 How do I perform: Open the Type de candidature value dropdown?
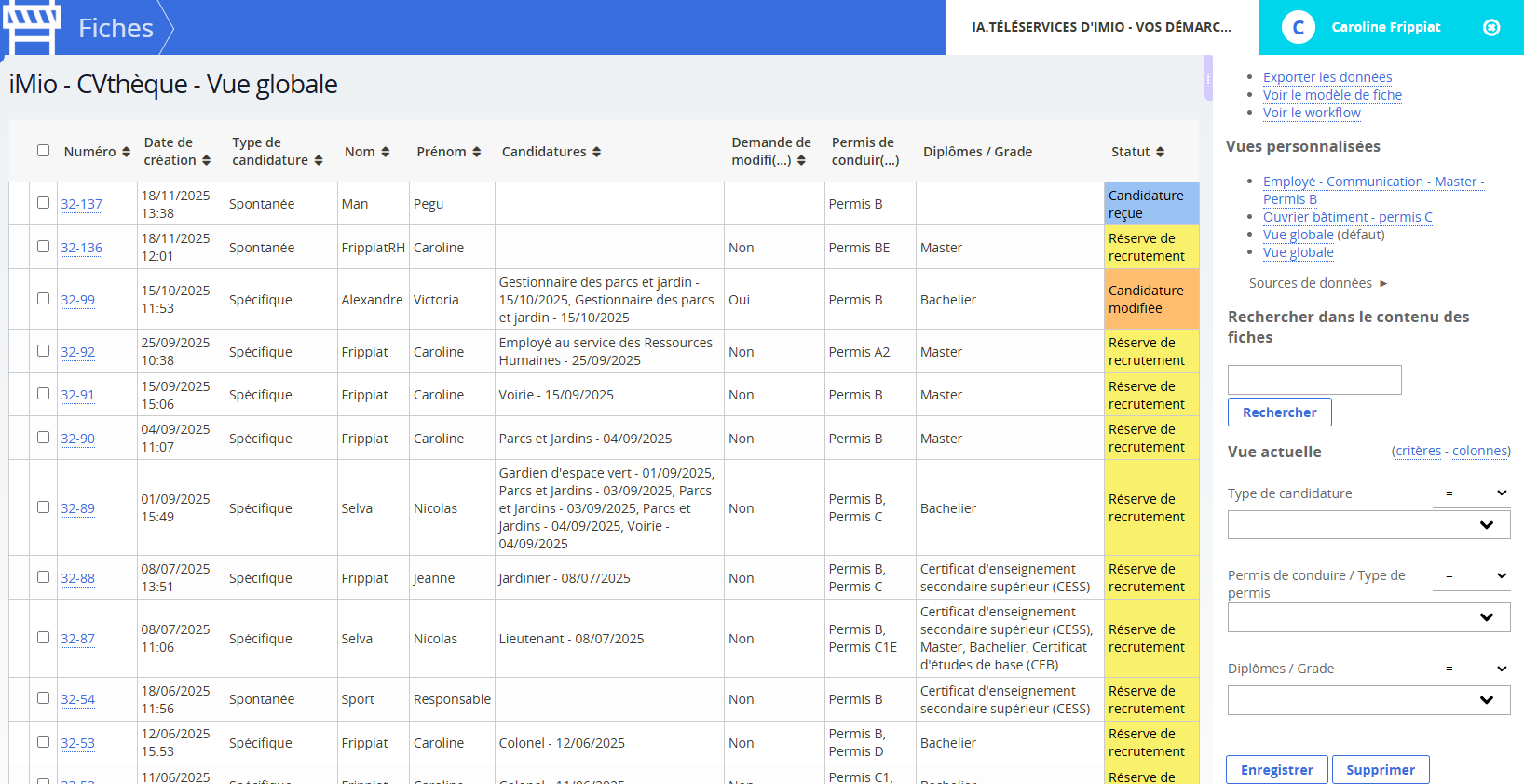tap(1368, 525)
